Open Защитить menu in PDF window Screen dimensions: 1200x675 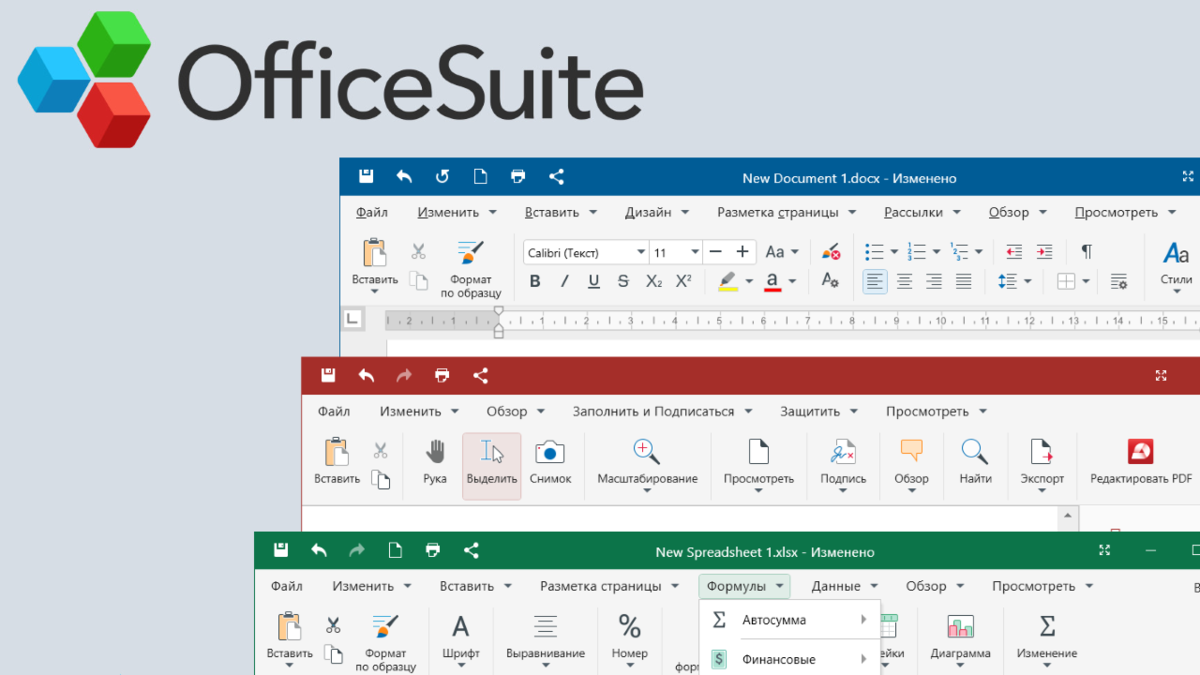pos(818,411)
